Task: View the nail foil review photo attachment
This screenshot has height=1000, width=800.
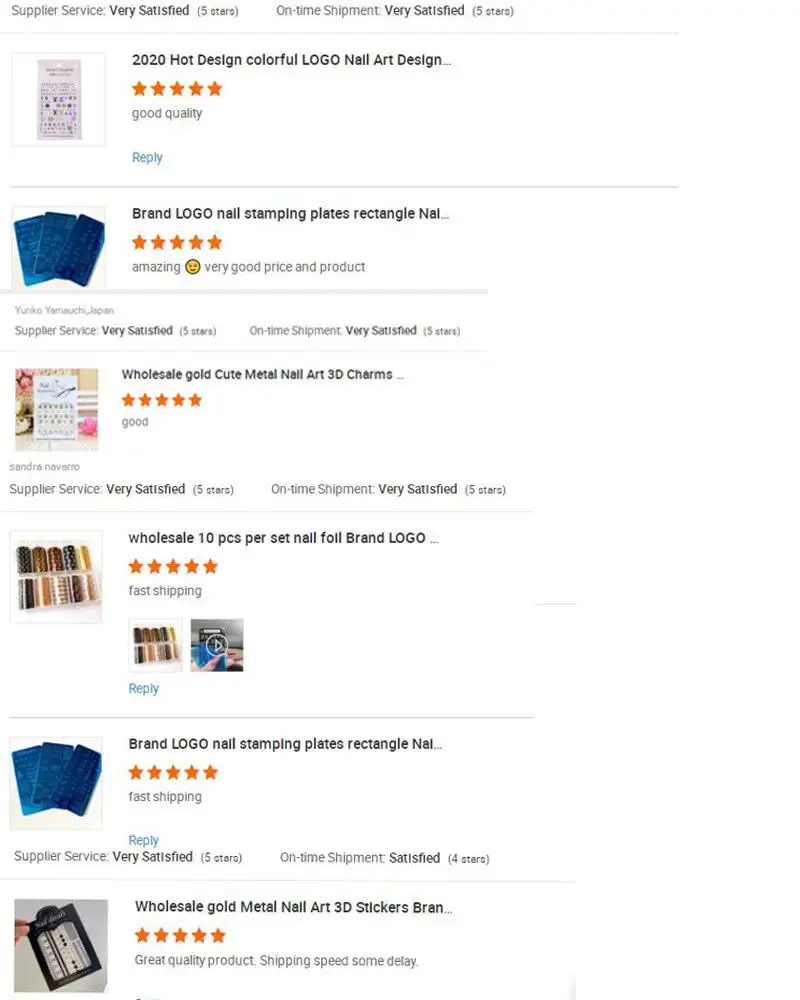Action: [x=156, y=645]
